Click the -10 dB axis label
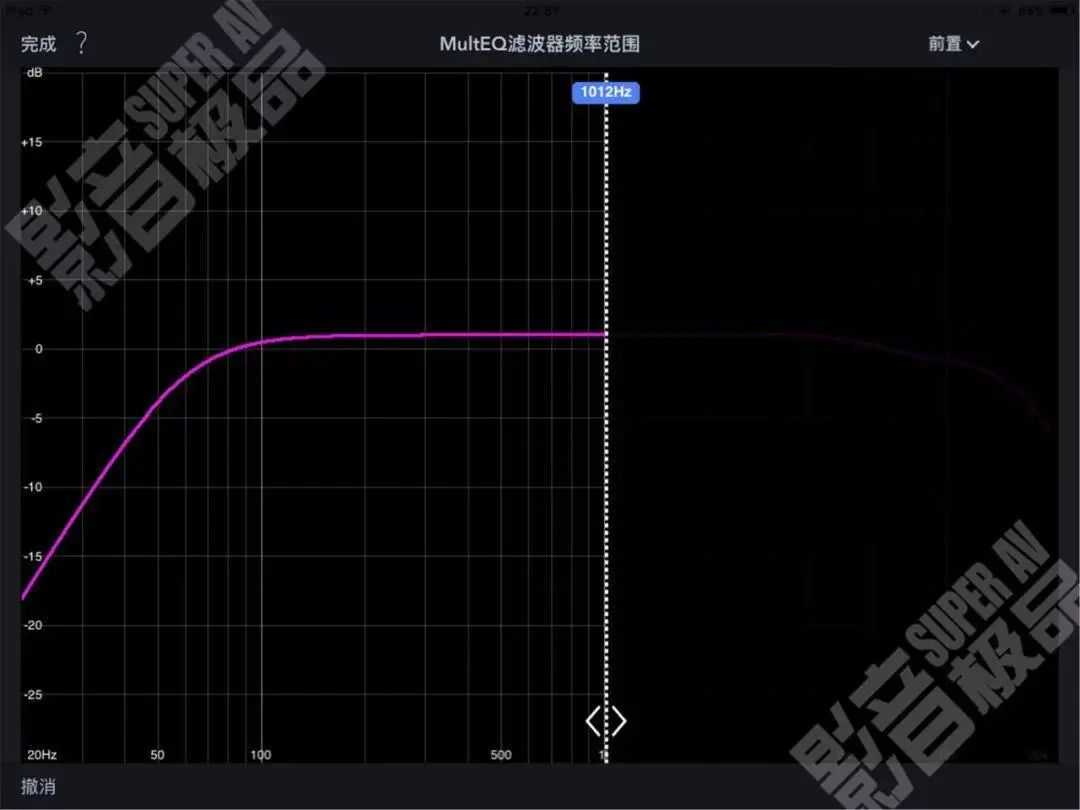 click(32, 487)
